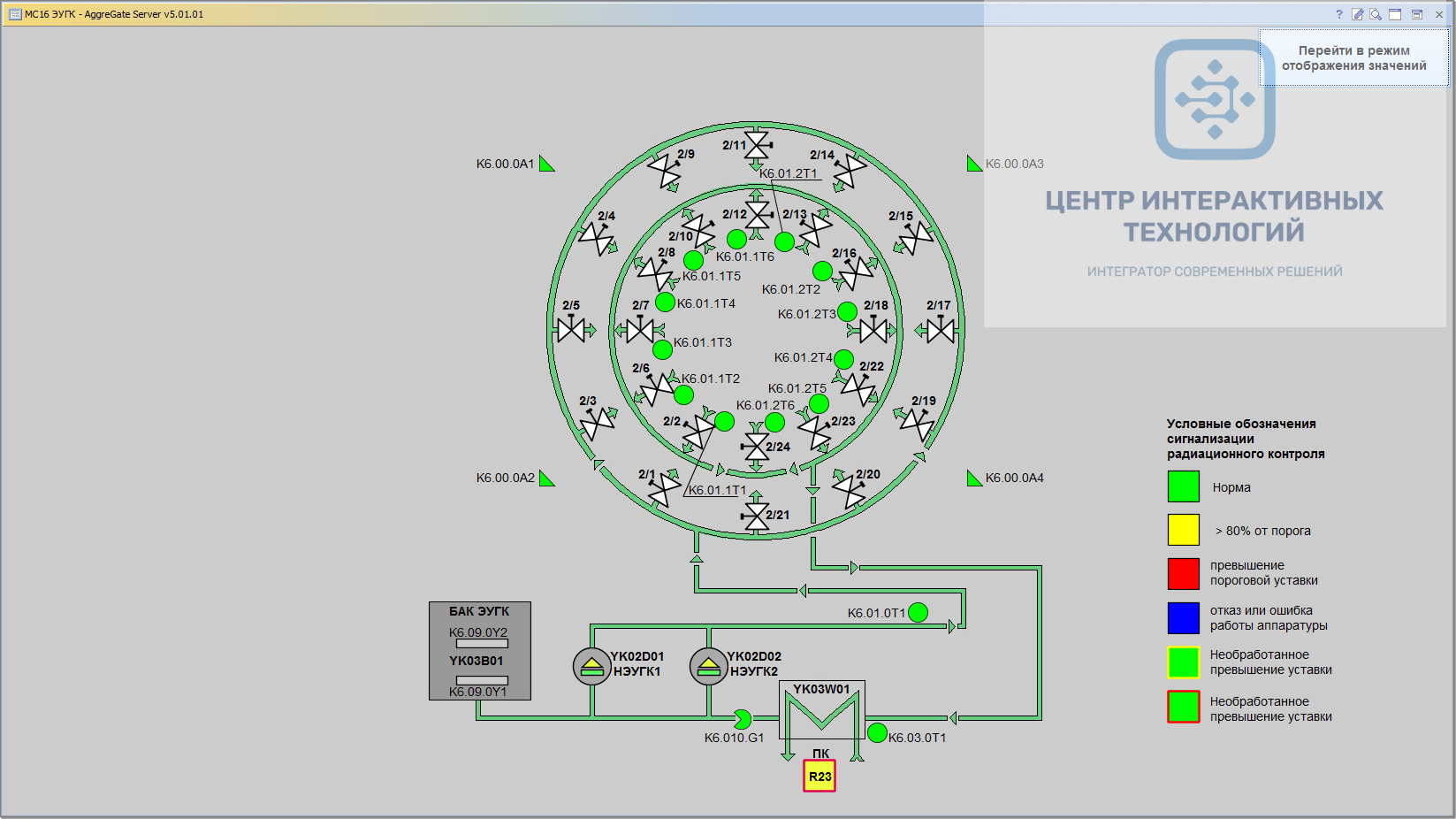Select valve 2/12 on the inner ring
The height and width of the screenshot is (819, 1456).
(x=758, y=214)
